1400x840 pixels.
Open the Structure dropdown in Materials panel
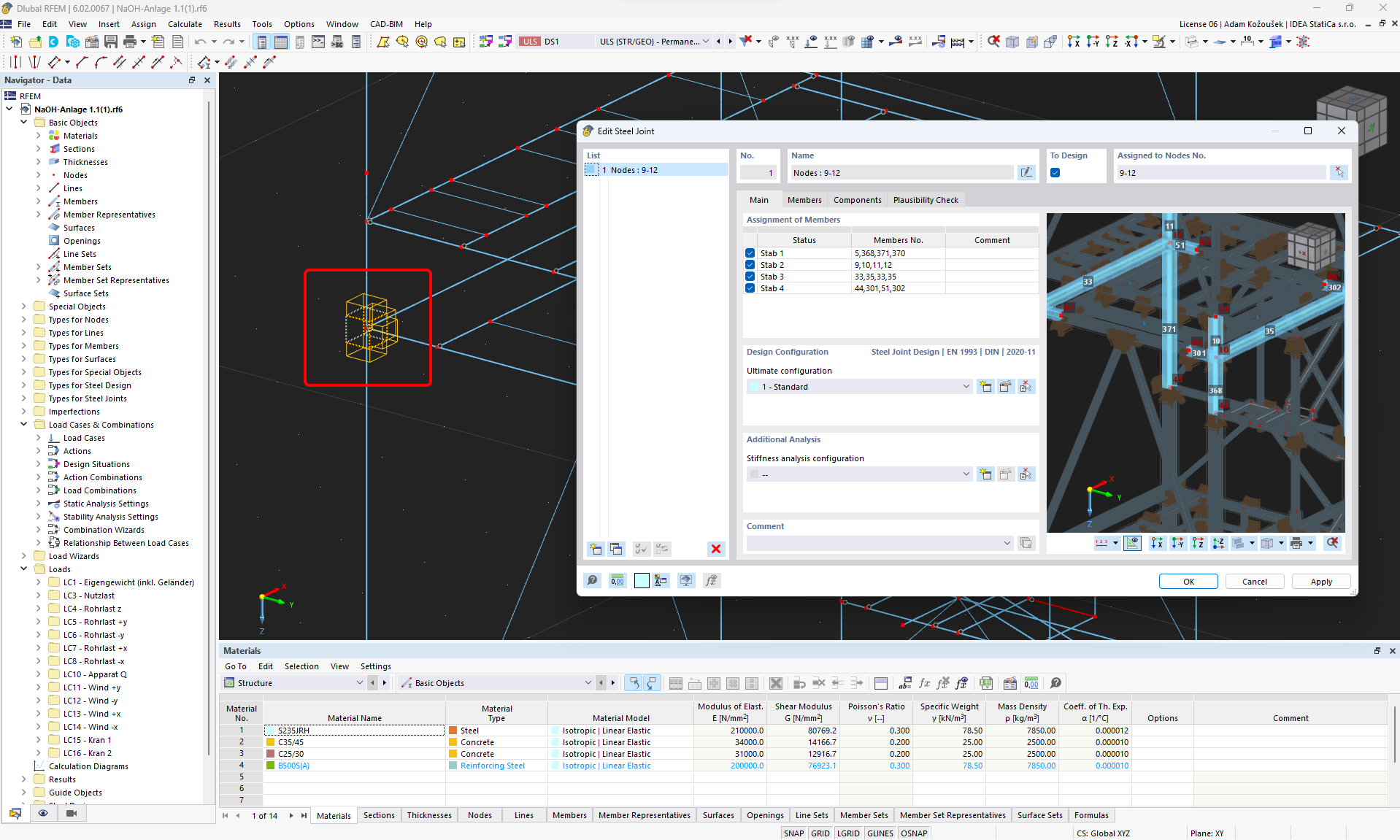pyautogui.click(x=359, y=683)
